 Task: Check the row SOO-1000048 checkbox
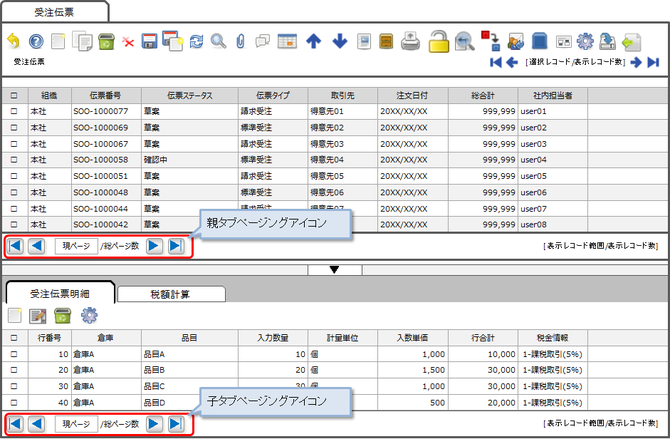click(14, 192)
